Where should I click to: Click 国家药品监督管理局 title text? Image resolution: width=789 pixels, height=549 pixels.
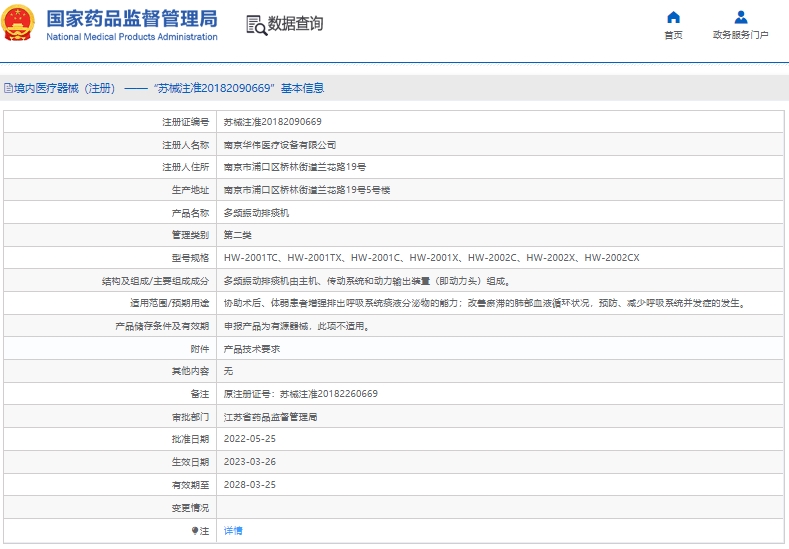point(132,19)
